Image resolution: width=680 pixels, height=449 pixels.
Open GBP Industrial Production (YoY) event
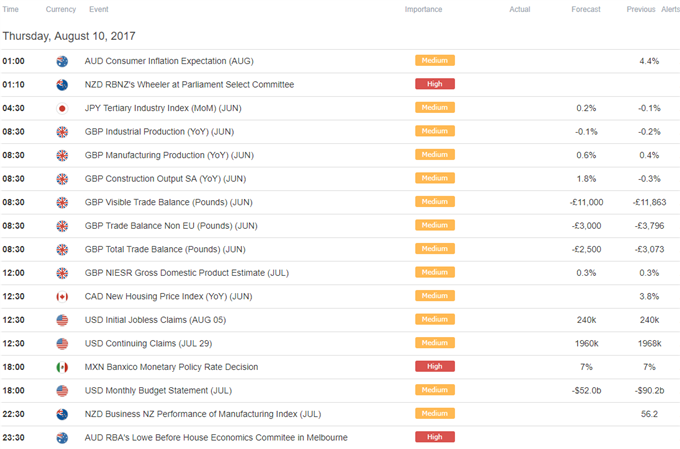(159, 132)
